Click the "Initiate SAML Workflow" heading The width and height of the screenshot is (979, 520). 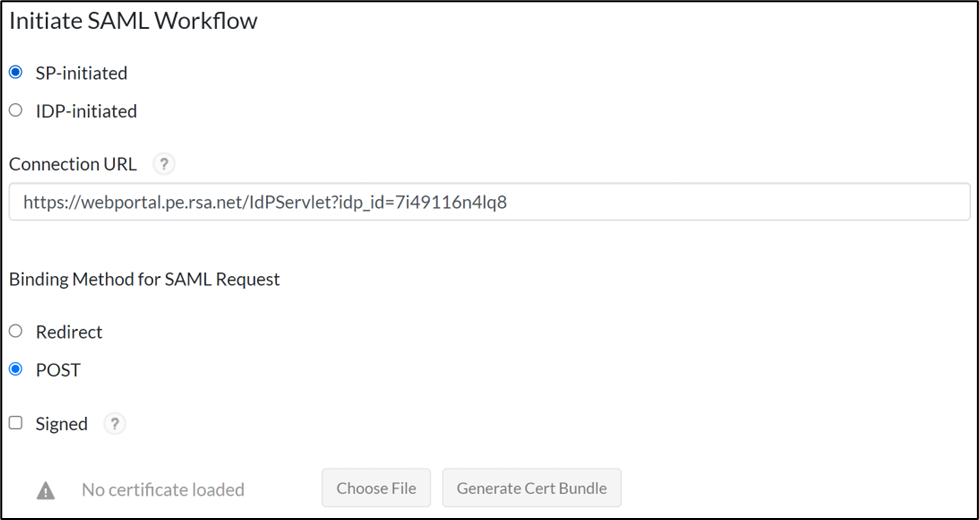tap(133, 21)
